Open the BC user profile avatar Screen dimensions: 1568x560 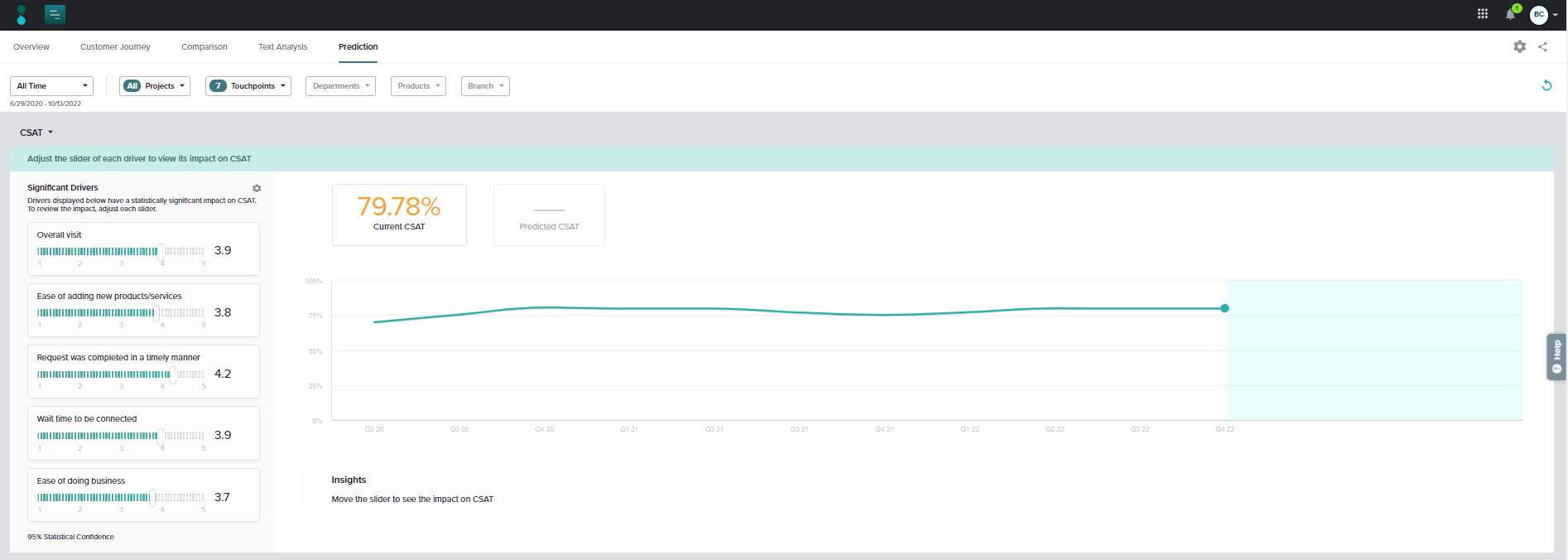click(x=1539, y=14)
